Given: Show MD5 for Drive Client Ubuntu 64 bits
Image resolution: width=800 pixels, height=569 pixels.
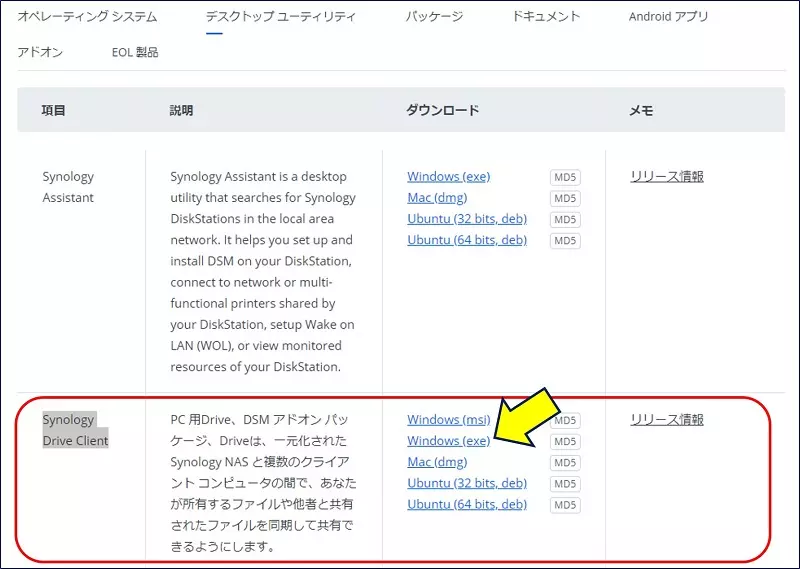Looking at the screenshot, I should click(x=565, y=505).
